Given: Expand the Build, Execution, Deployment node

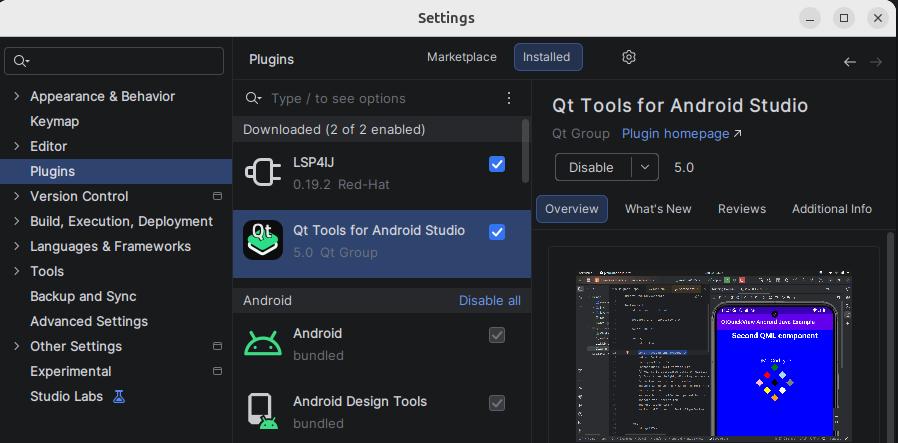Looking at the screenshot, I should (x=16, y=222).
